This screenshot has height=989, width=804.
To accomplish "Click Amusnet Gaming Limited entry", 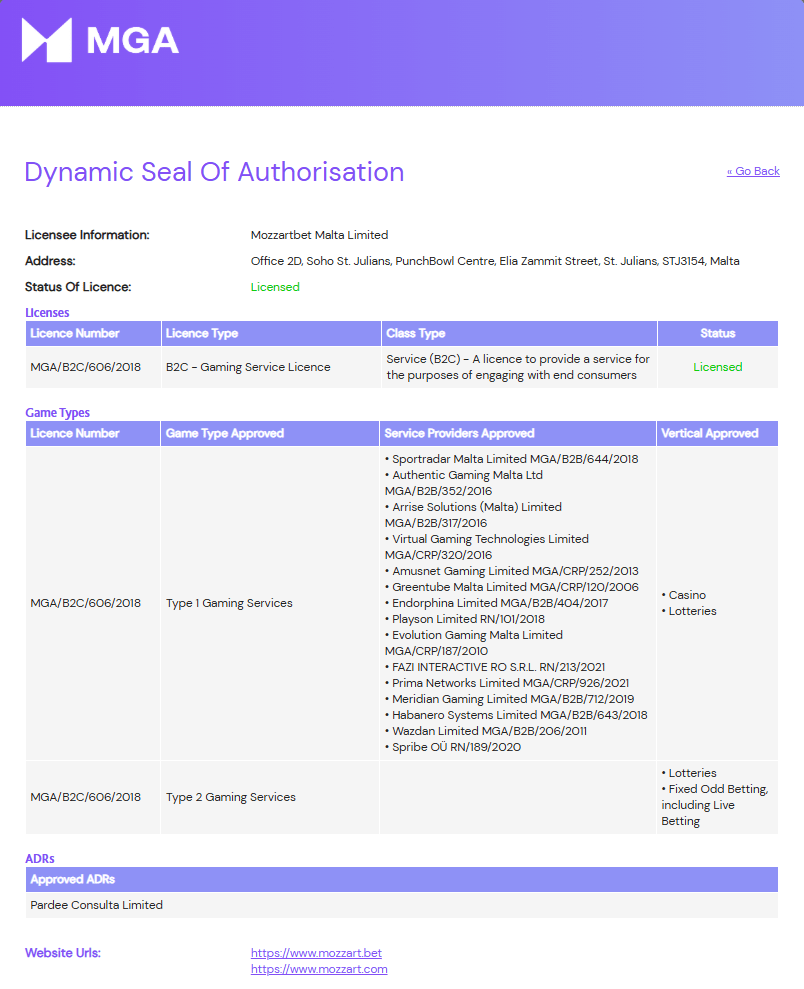I will click(x=511, y=571).
